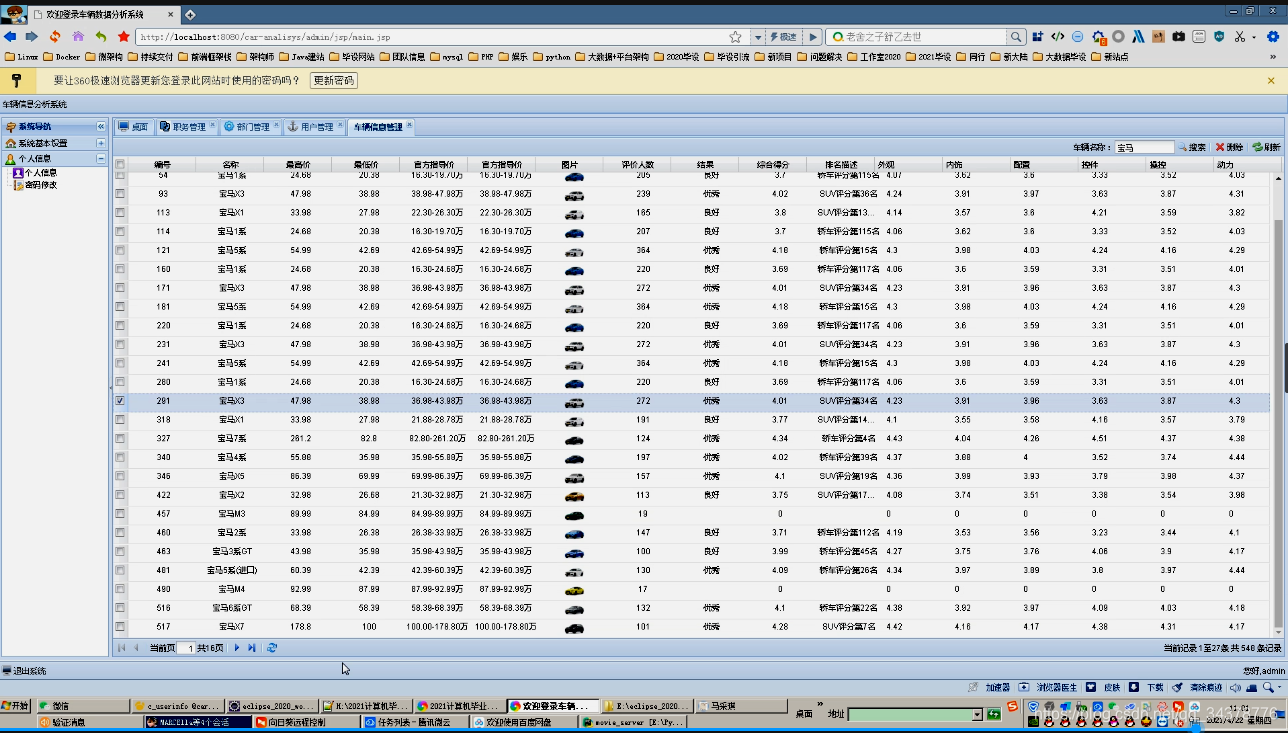This screenshot has width=1288, height=733.
Task: Sort by the 最高价 column header
Action: 297,164
